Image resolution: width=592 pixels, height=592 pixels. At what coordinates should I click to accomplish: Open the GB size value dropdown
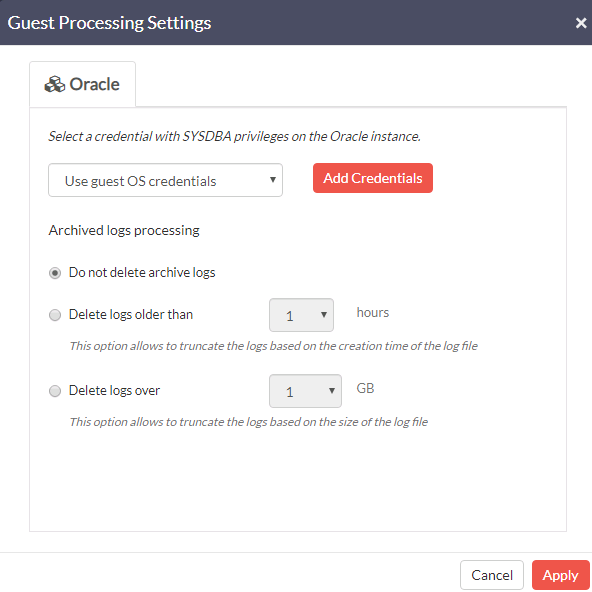point(305,391)
